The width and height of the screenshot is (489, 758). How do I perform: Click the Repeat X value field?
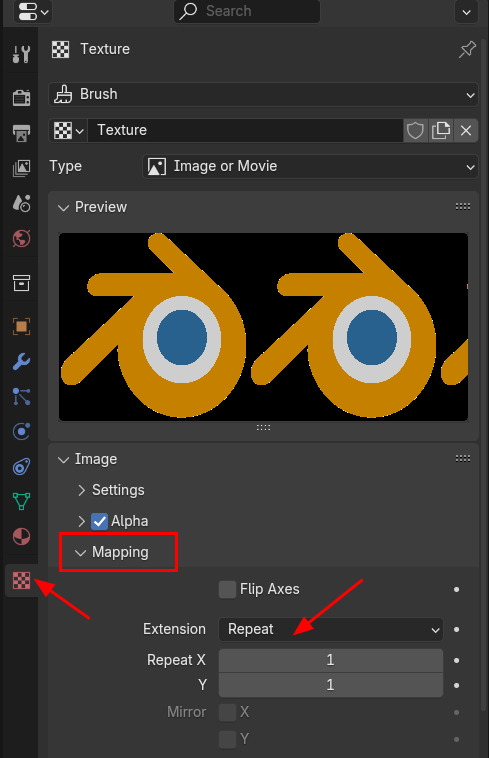[331, 660]
